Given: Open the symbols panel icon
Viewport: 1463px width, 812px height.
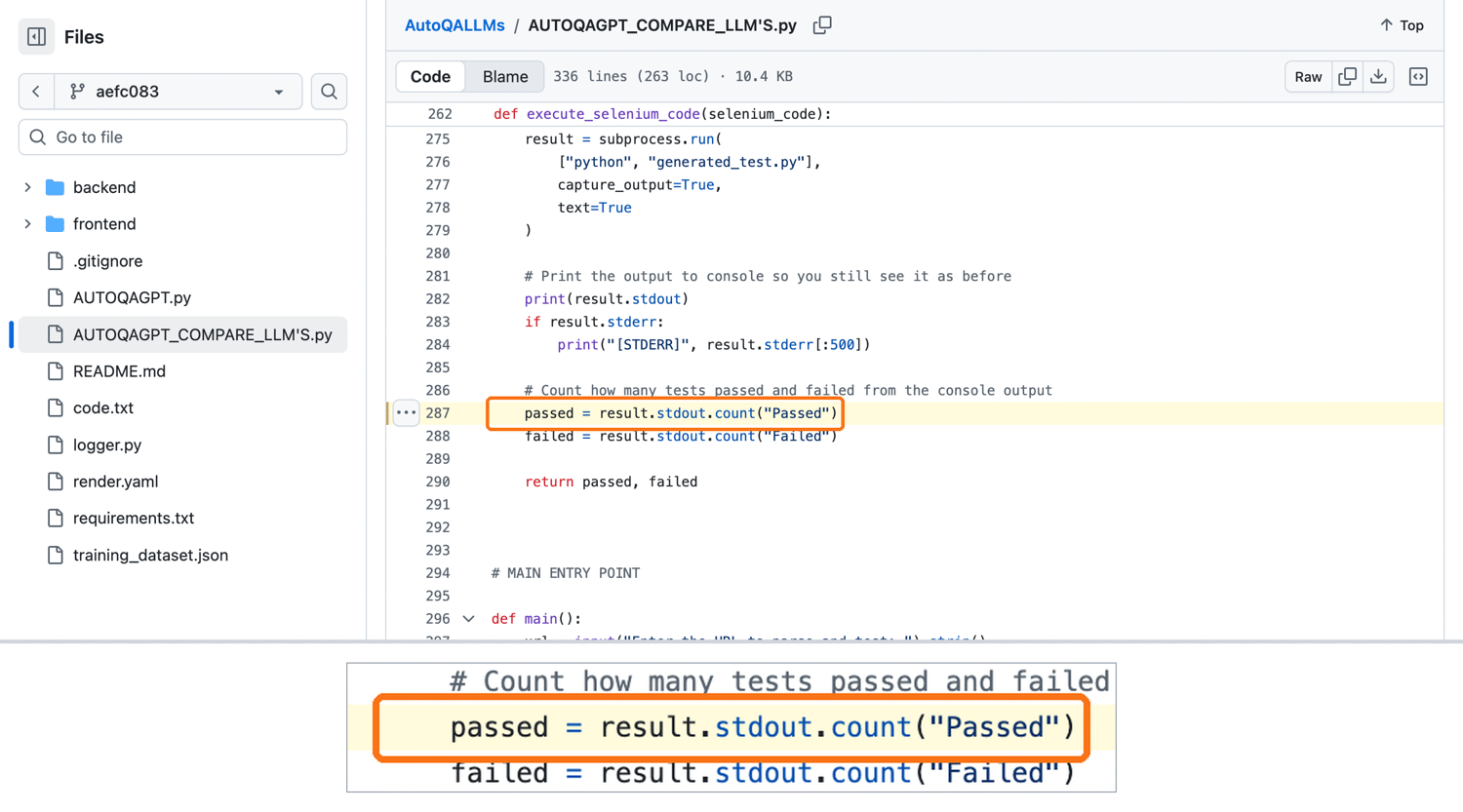Looking at the screenshot, I should pyautogui.click(x=1418, y=76).
